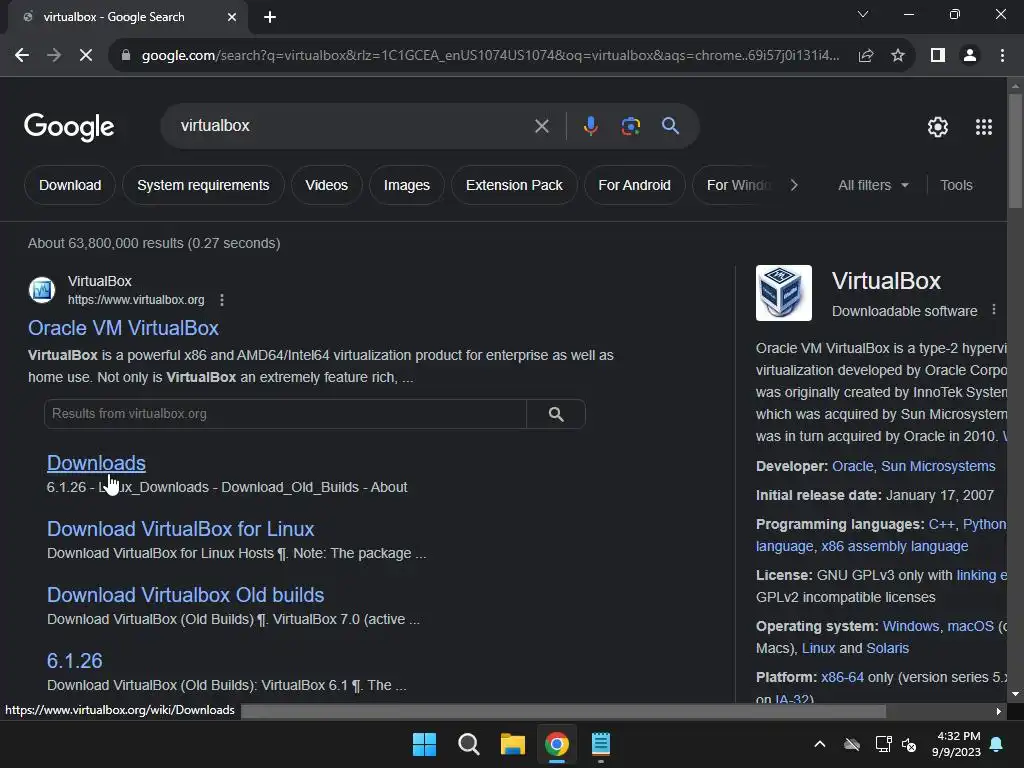Click the tray volume icon

(x=908, y=744)
